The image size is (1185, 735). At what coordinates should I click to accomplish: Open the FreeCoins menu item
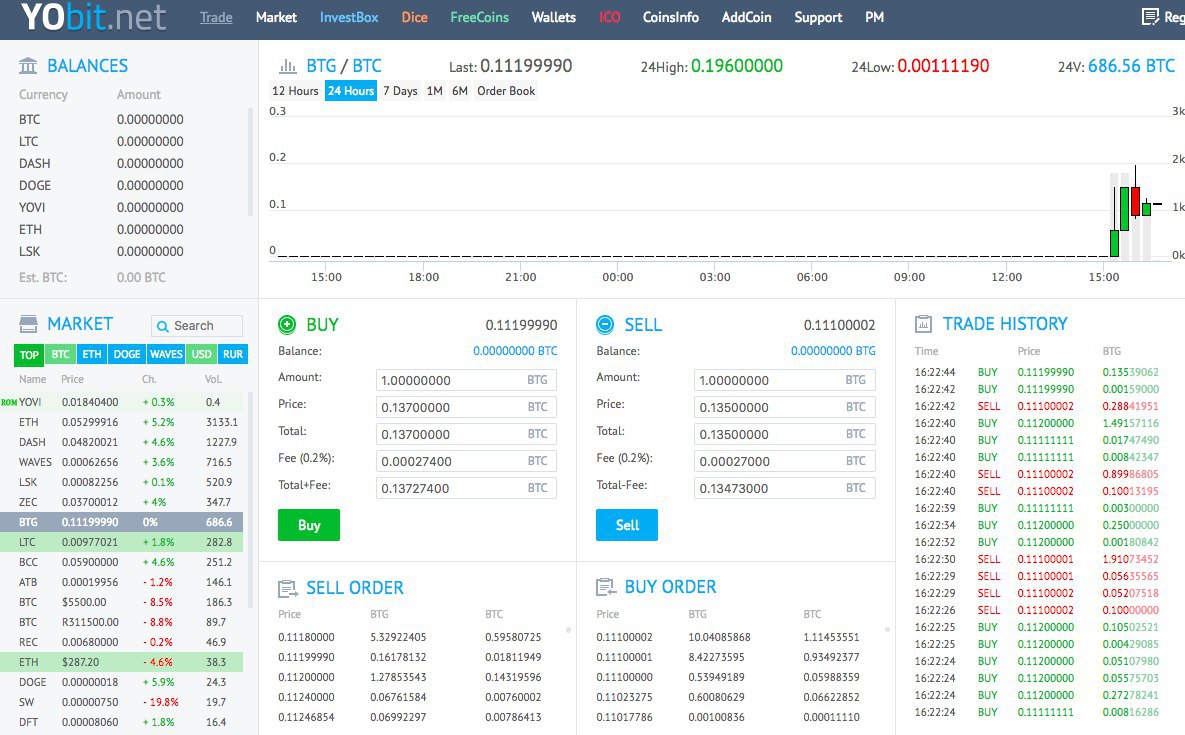pyautogui.click(x=479, y=17)
